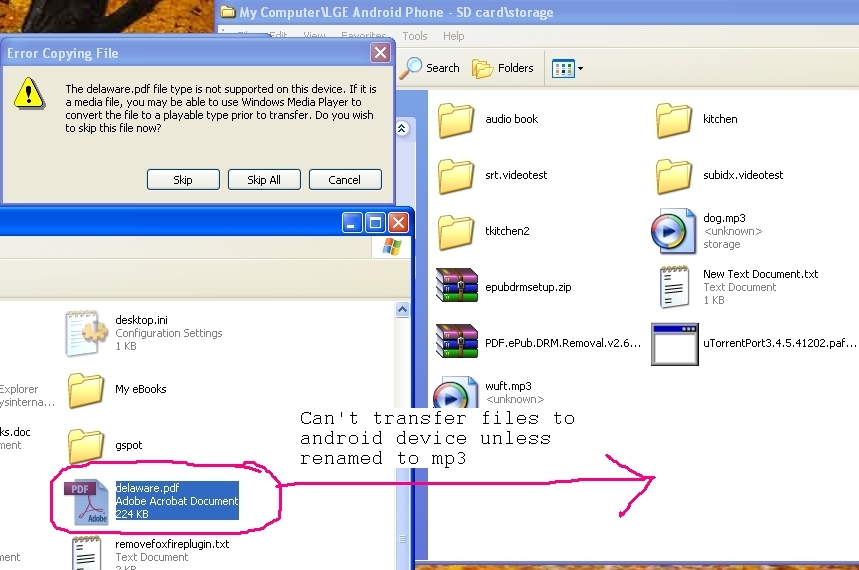Click the Views grid toolbar icon

563,69
